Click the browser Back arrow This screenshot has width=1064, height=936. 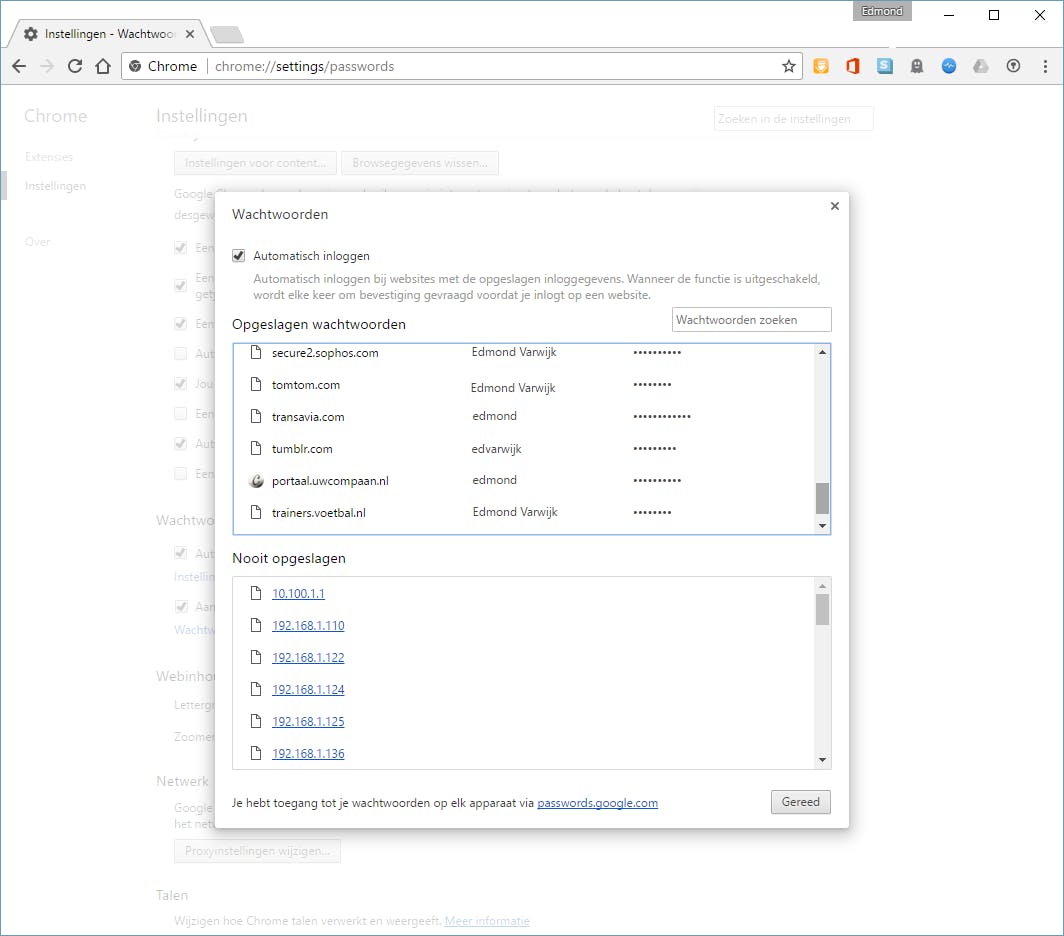pos(19,66)
